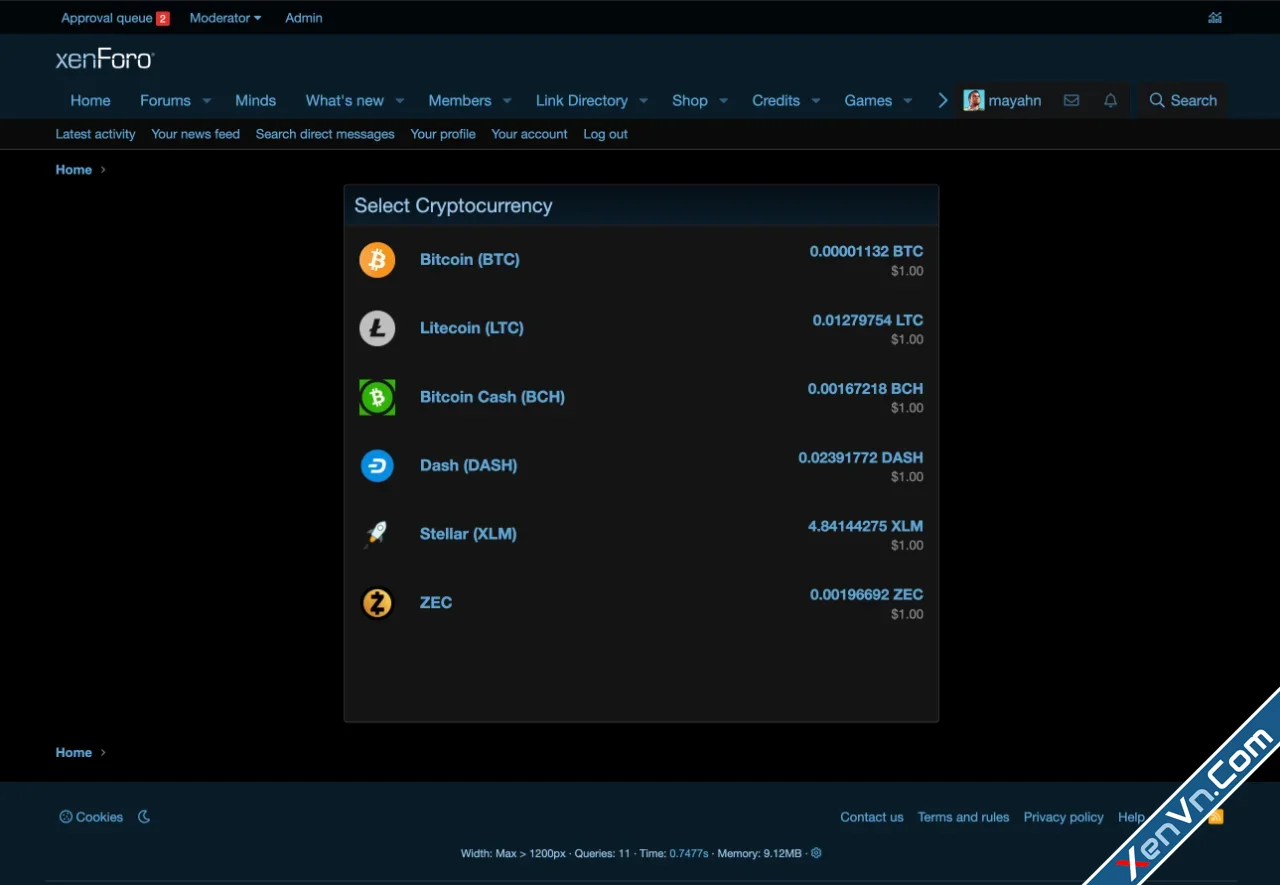Click the Litecoin silver logo icon

[377, 328]
